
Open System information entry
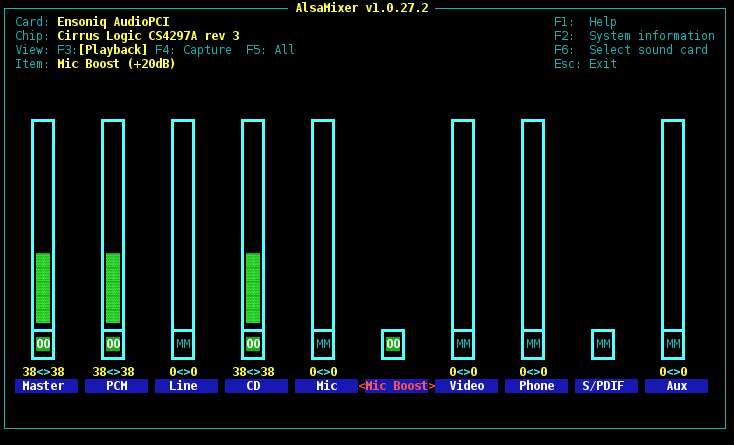(634, 36)
